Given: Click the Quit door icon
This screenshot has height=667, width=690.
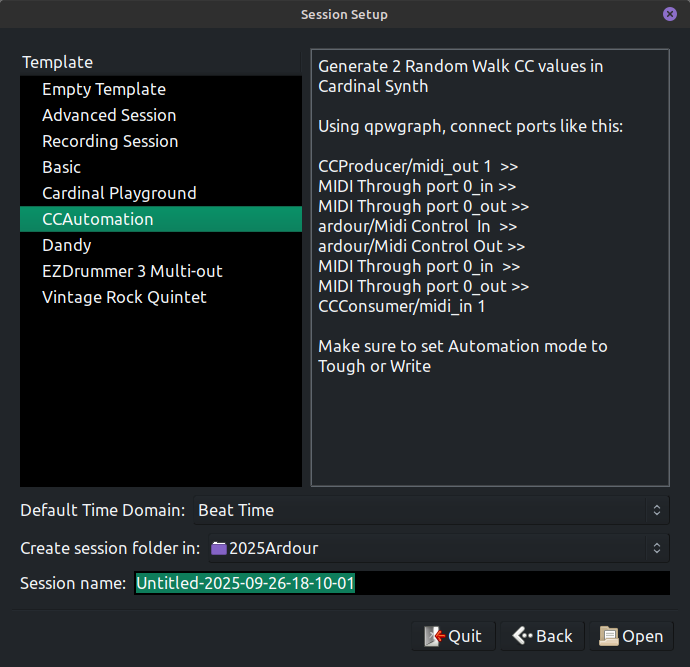Looking at the screenshot, I should coord(434,636).
